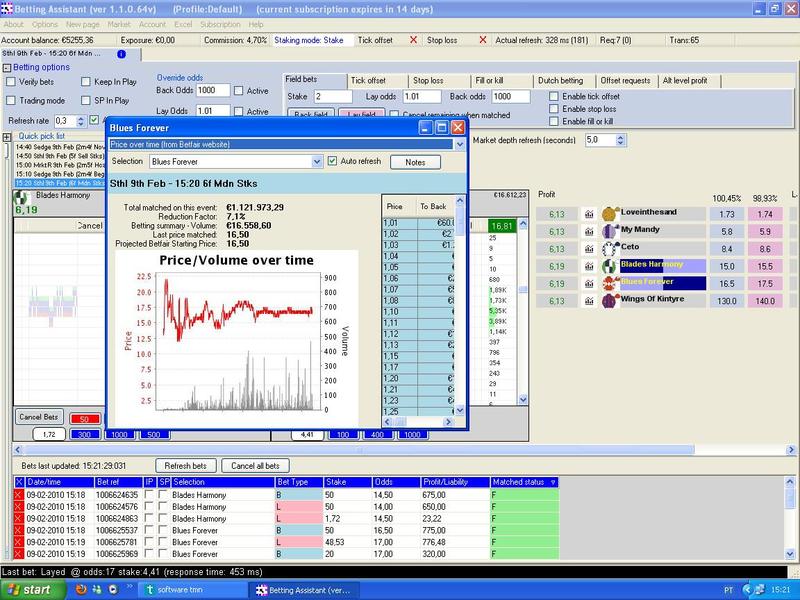Click the Windows Start button
The image size is (800, 600).
(x=34, y=590)
